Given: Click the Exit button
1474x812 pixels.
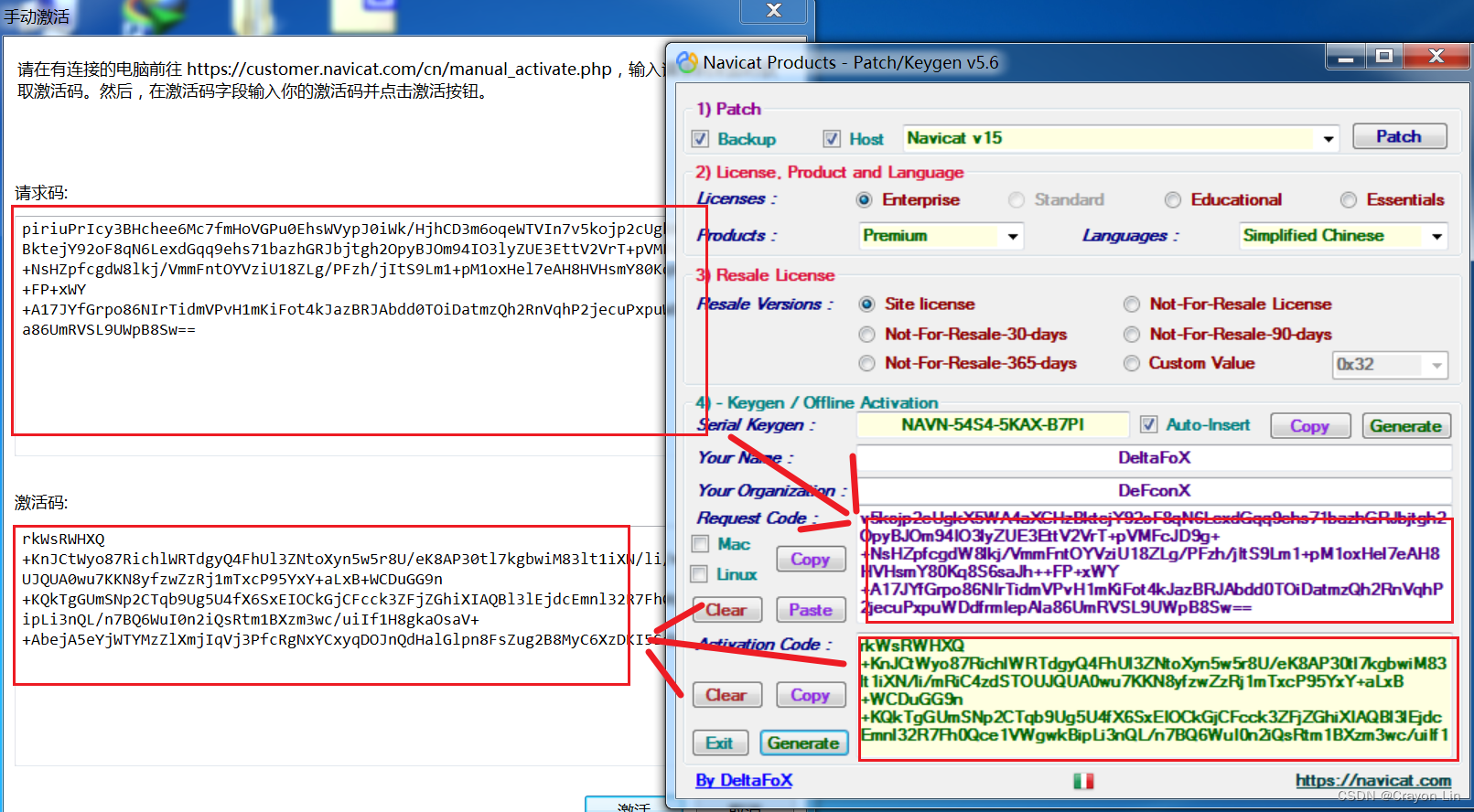Looking at the screenshot, I should pyautogui.click(x=720, y=743).
